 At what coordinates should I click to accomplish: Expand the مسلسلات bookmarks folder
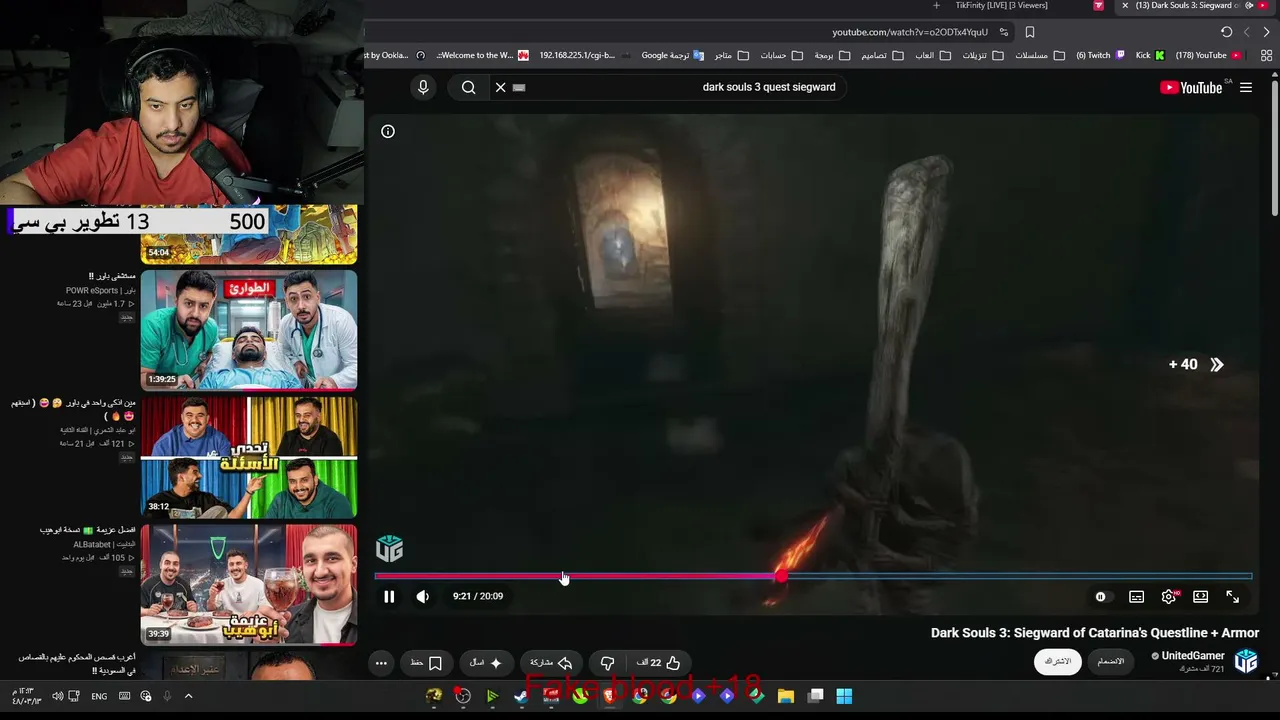pos(1039,56)
